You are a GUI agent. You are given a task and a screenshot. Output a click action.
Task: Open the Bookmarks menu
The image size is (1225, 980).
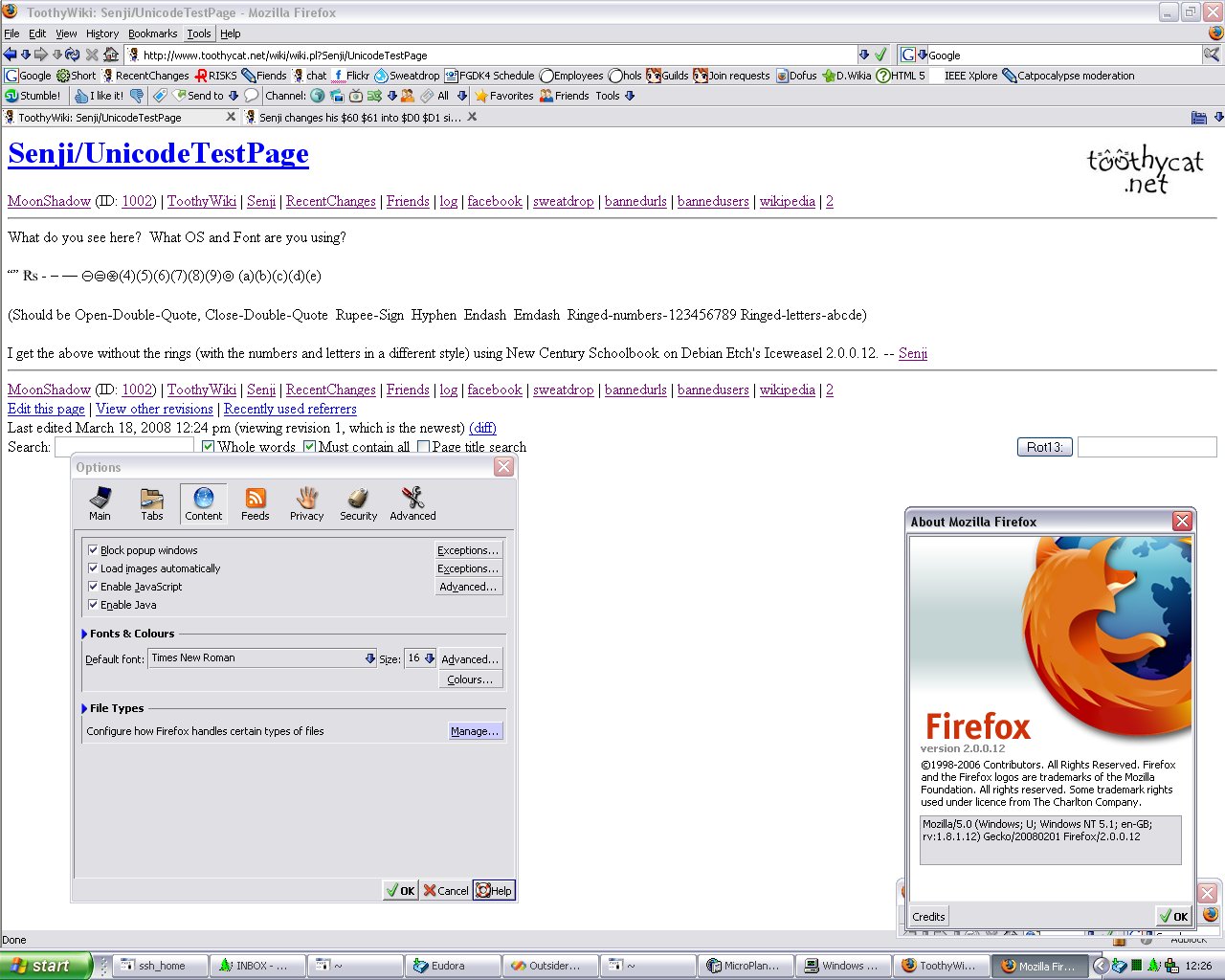pyautogui.click(x=153, y=33)
